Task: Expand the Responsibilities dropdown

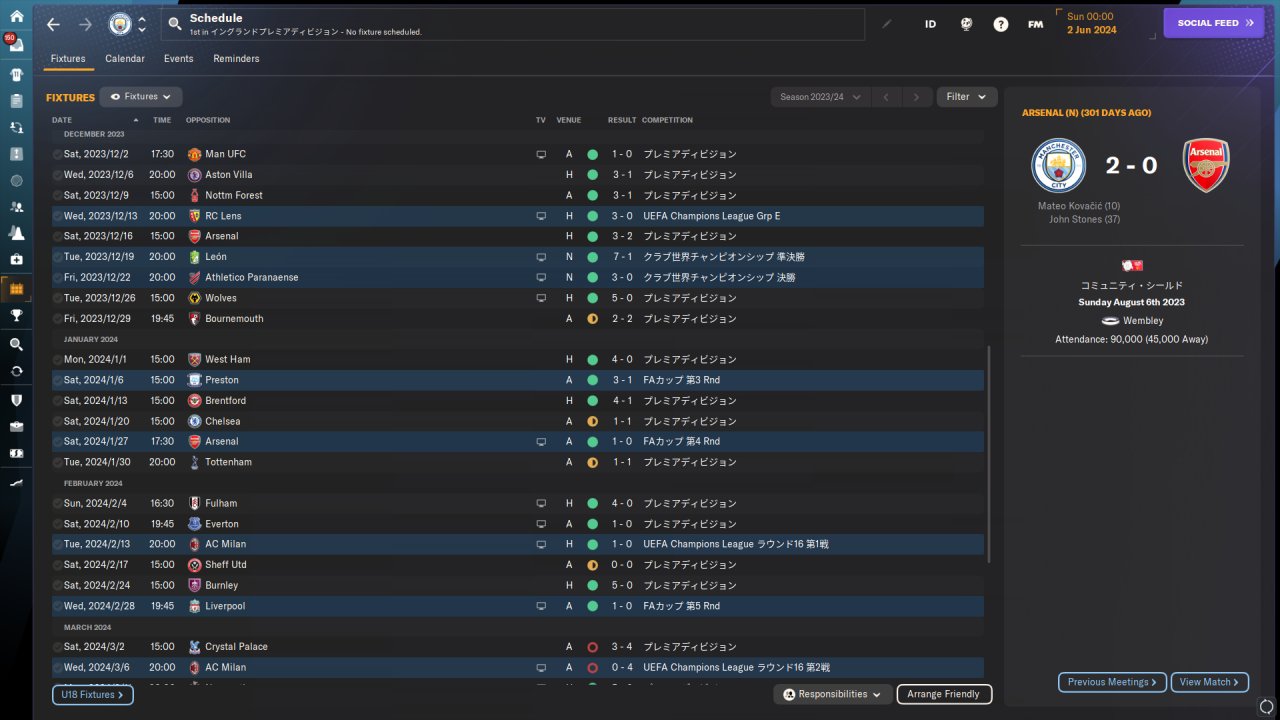Action: pyautogui.click(x=833, y=694)
